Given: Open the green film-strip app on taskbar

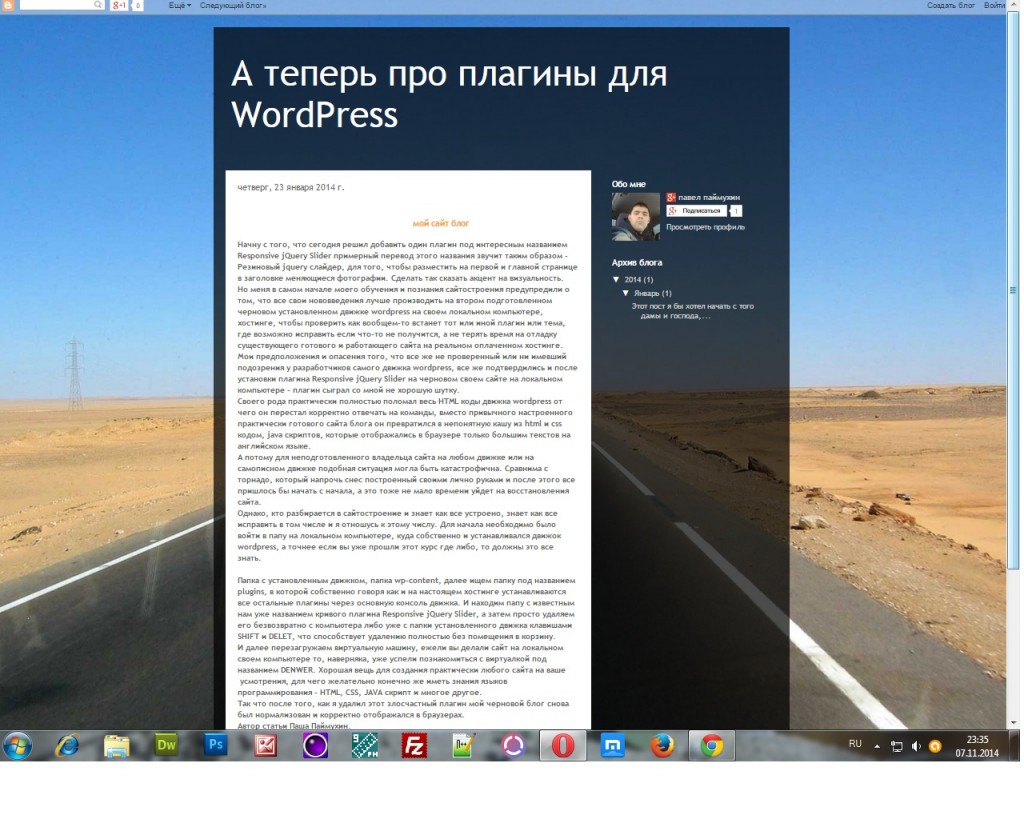Looking at the screenshot, I should click(365, 746).
